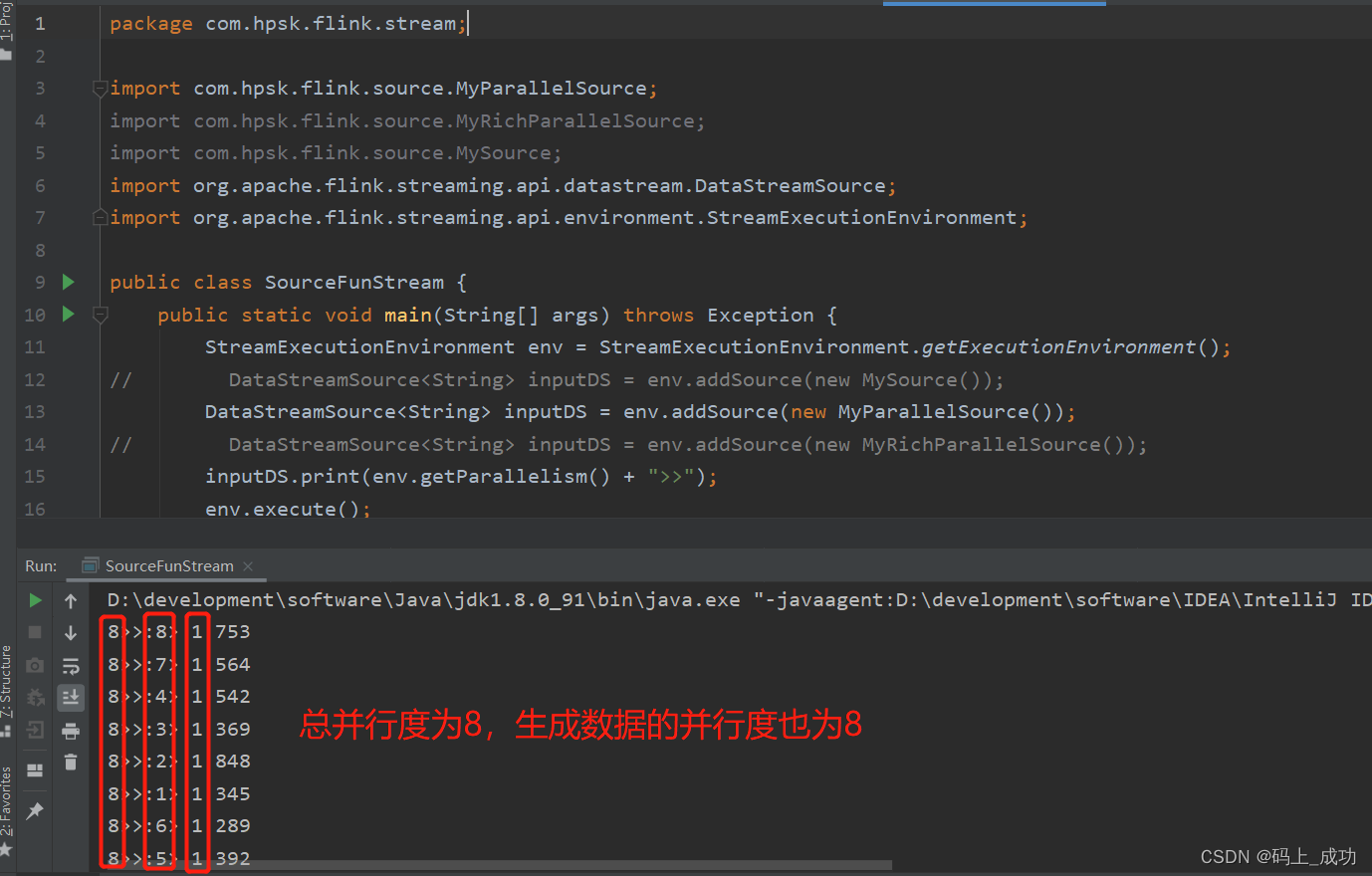Click console output row ending in 289

178,825
